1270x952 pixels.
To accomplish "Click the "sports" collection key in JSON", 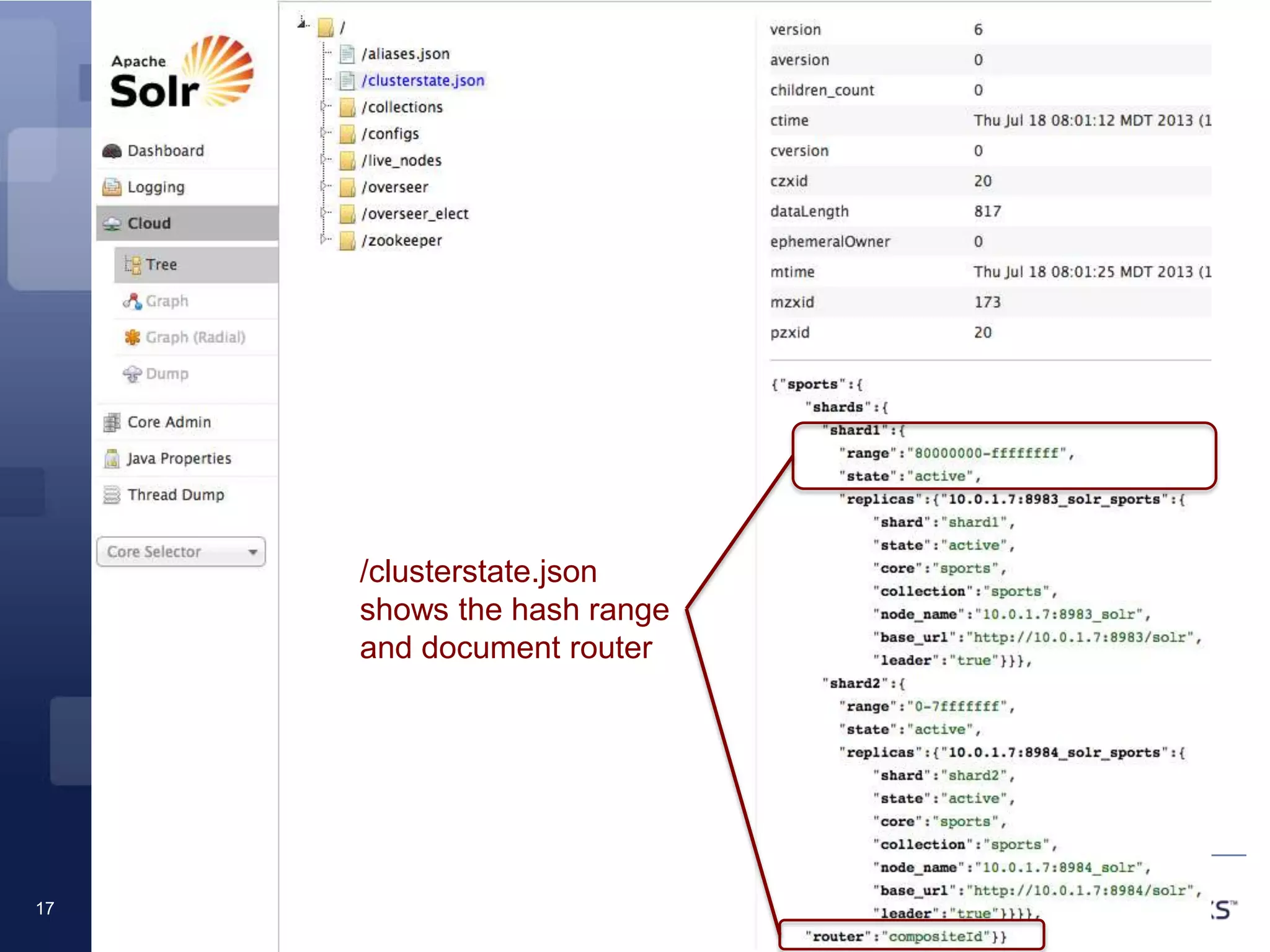I will click(812, 384).
